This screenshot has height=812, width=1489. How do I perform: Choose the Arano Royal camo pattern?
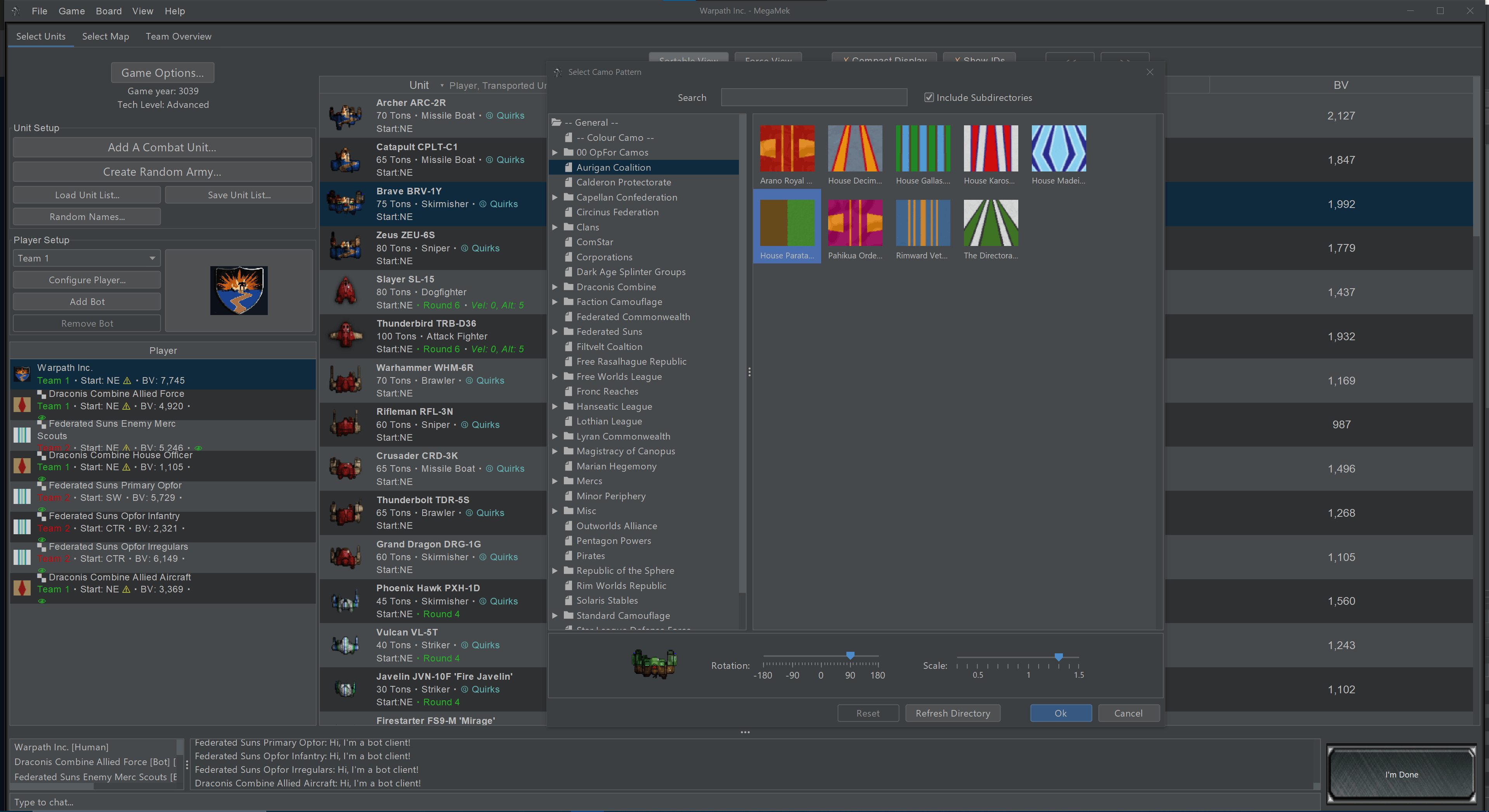[x=787, y=149]
